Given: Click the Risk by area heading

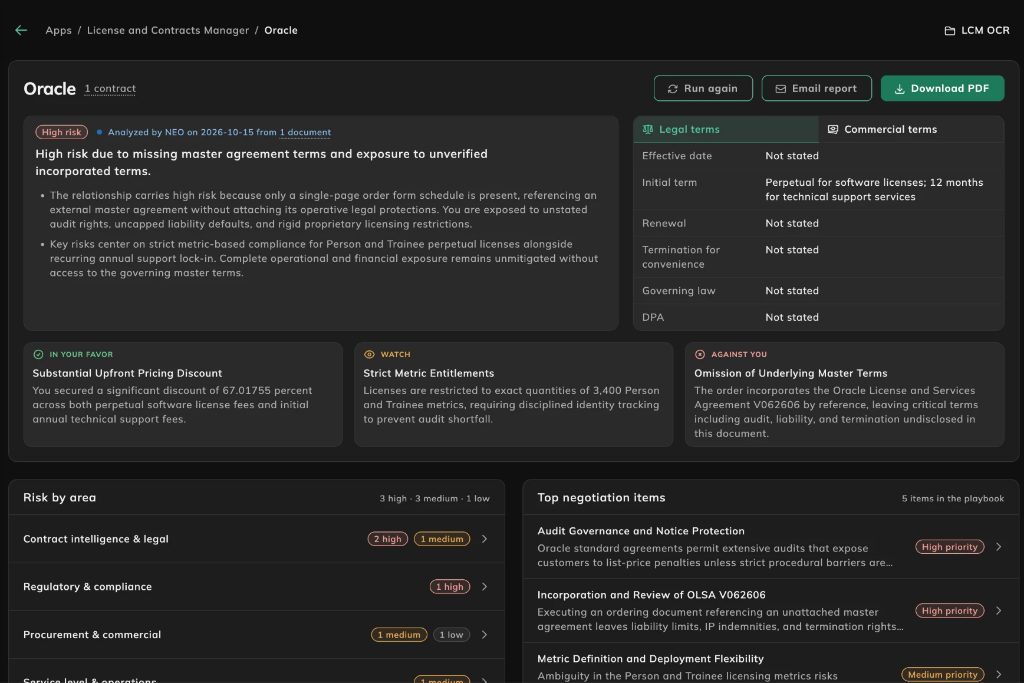Looking at the screenshot, I should [59, 498].
